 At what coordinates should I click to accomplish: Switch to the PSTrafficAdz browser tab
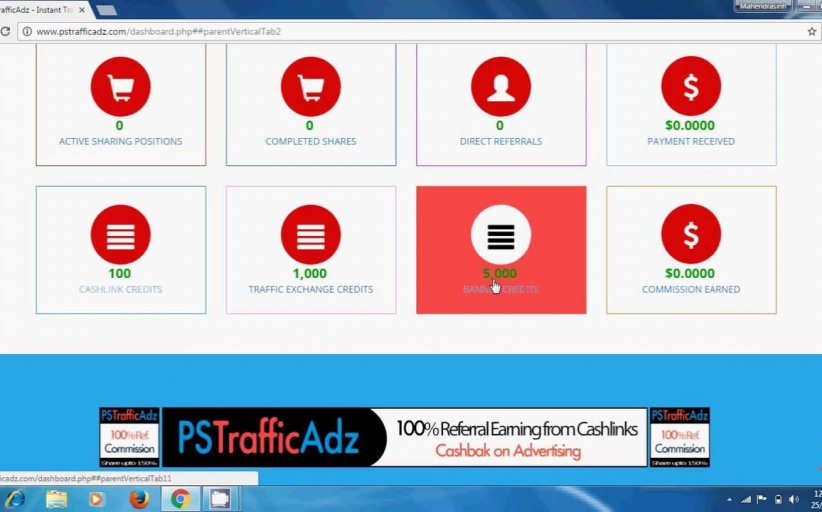click(40, 8)
